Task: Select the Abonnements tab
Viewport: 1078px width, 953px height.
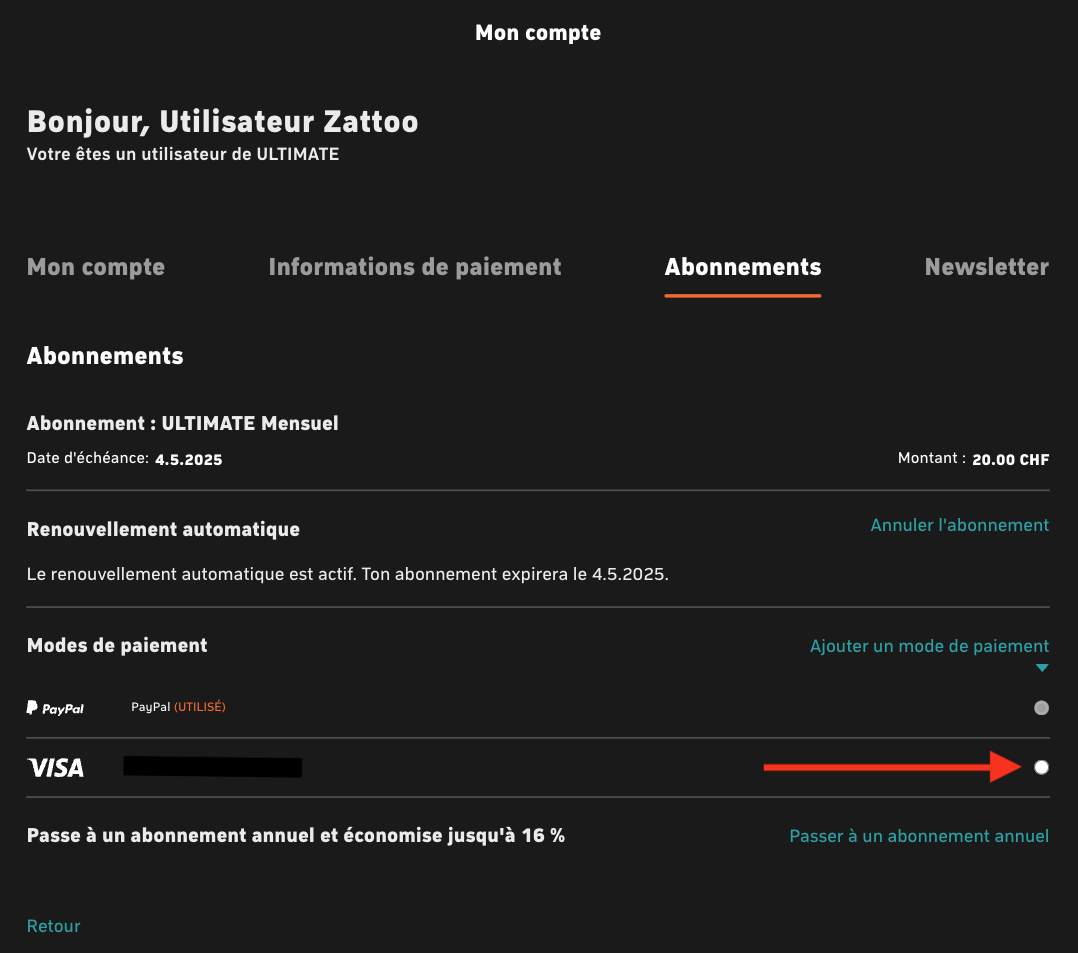Action: [x=742, y=267]
